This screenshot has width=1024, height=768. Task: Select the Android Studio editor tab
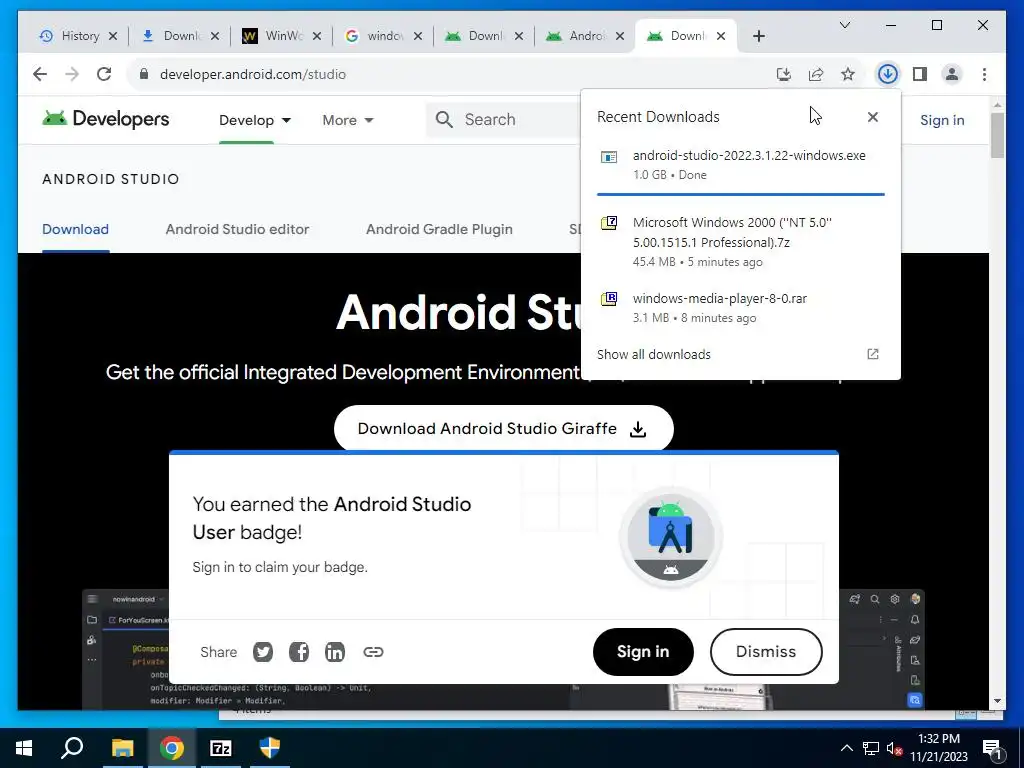click(237, 229)
